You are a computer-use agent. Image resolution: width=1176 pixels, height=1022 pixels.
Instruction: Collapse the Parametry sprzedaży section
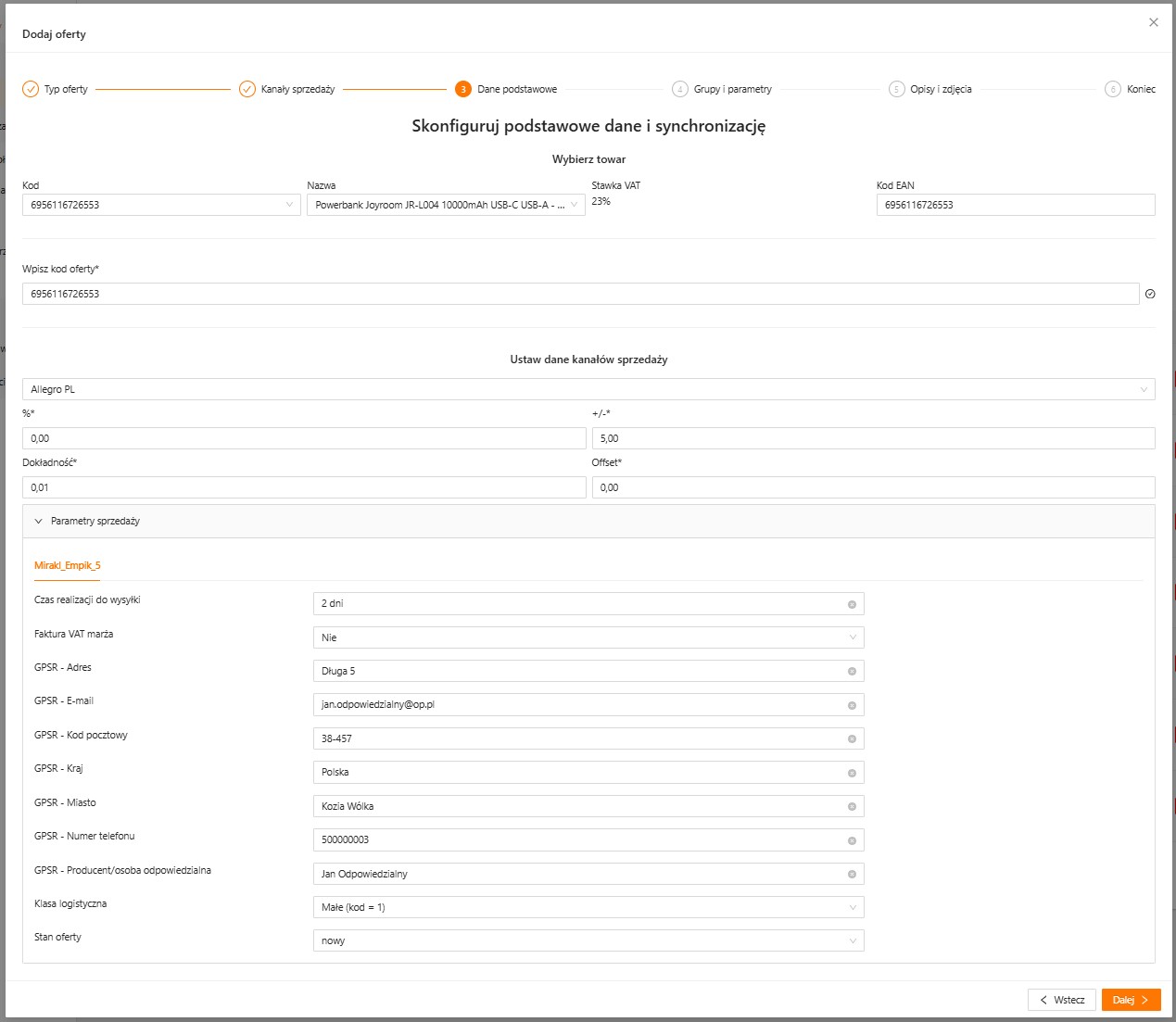(39, 522)
